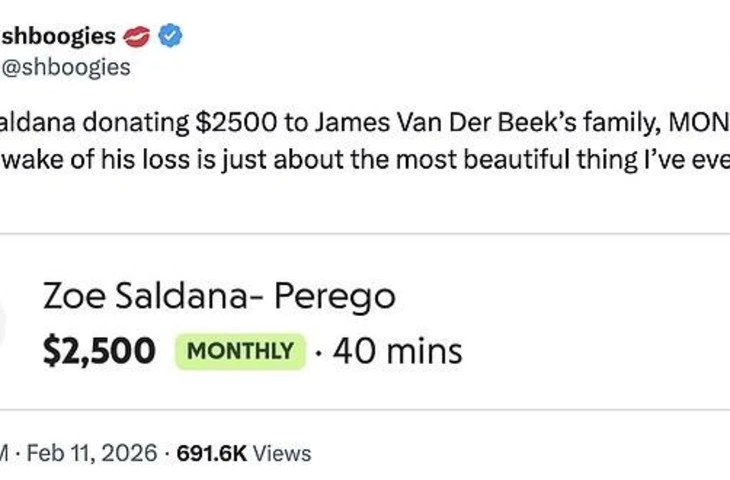
Task: Open the shboogies display name profile
Action: [x=58, y=38]
